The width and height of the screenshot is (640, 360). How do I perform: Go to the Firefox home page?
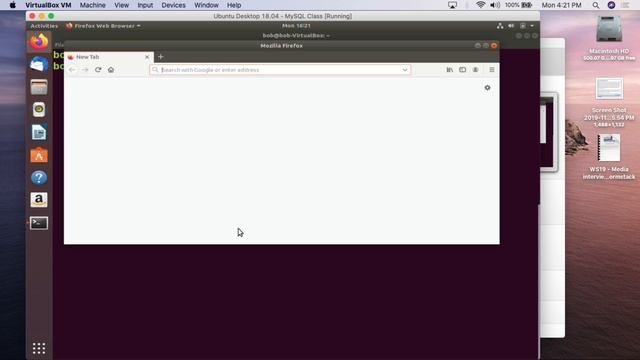[111, 70]
